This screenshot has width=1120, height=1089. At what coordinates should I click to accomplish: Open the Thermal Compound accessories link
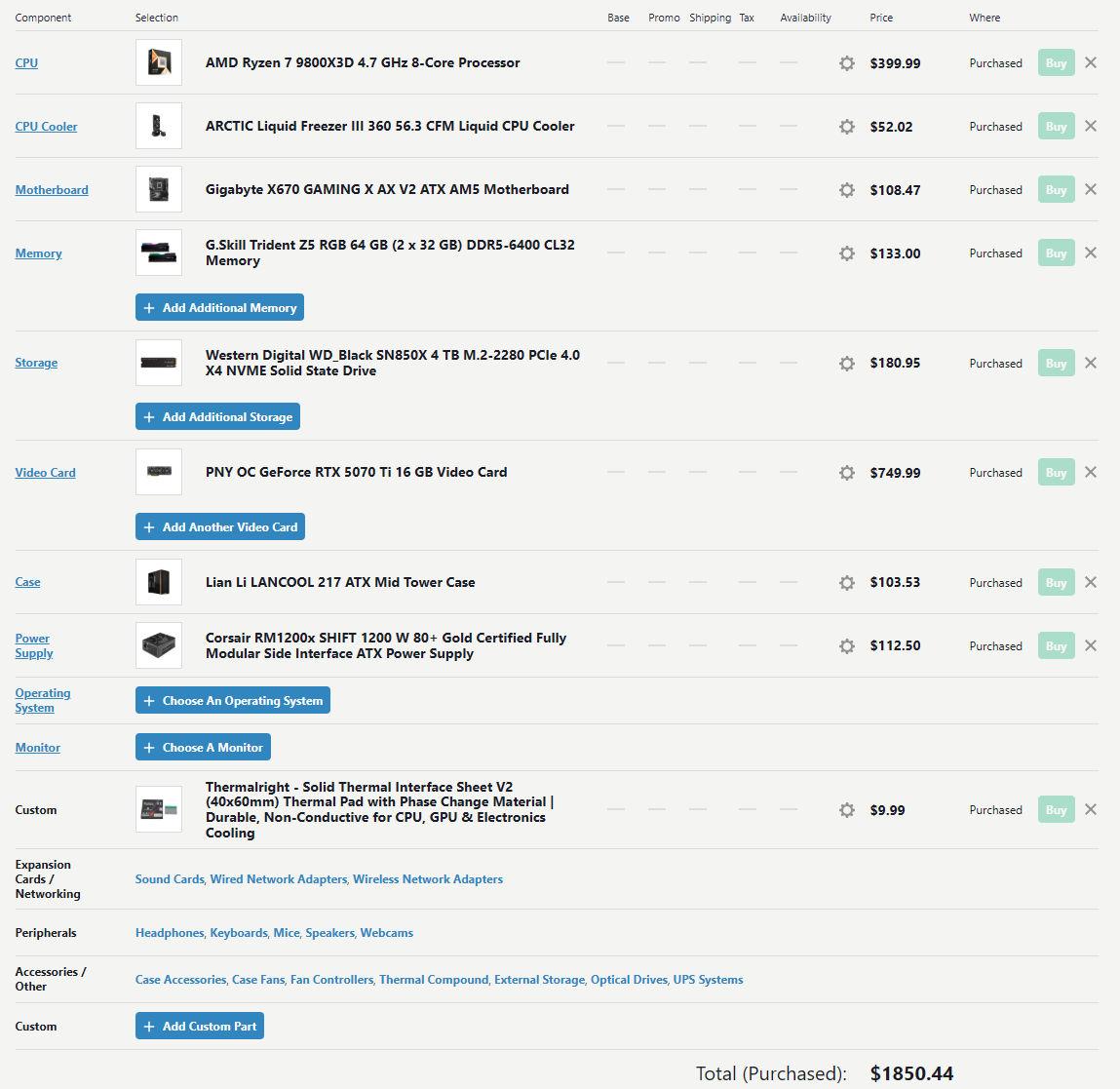coord(434,980)
